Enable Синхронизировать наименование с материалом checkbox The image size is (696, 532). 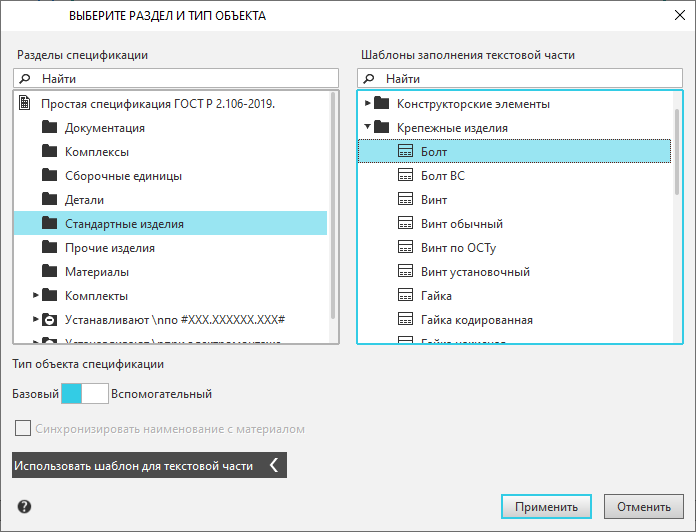point(23,429)
